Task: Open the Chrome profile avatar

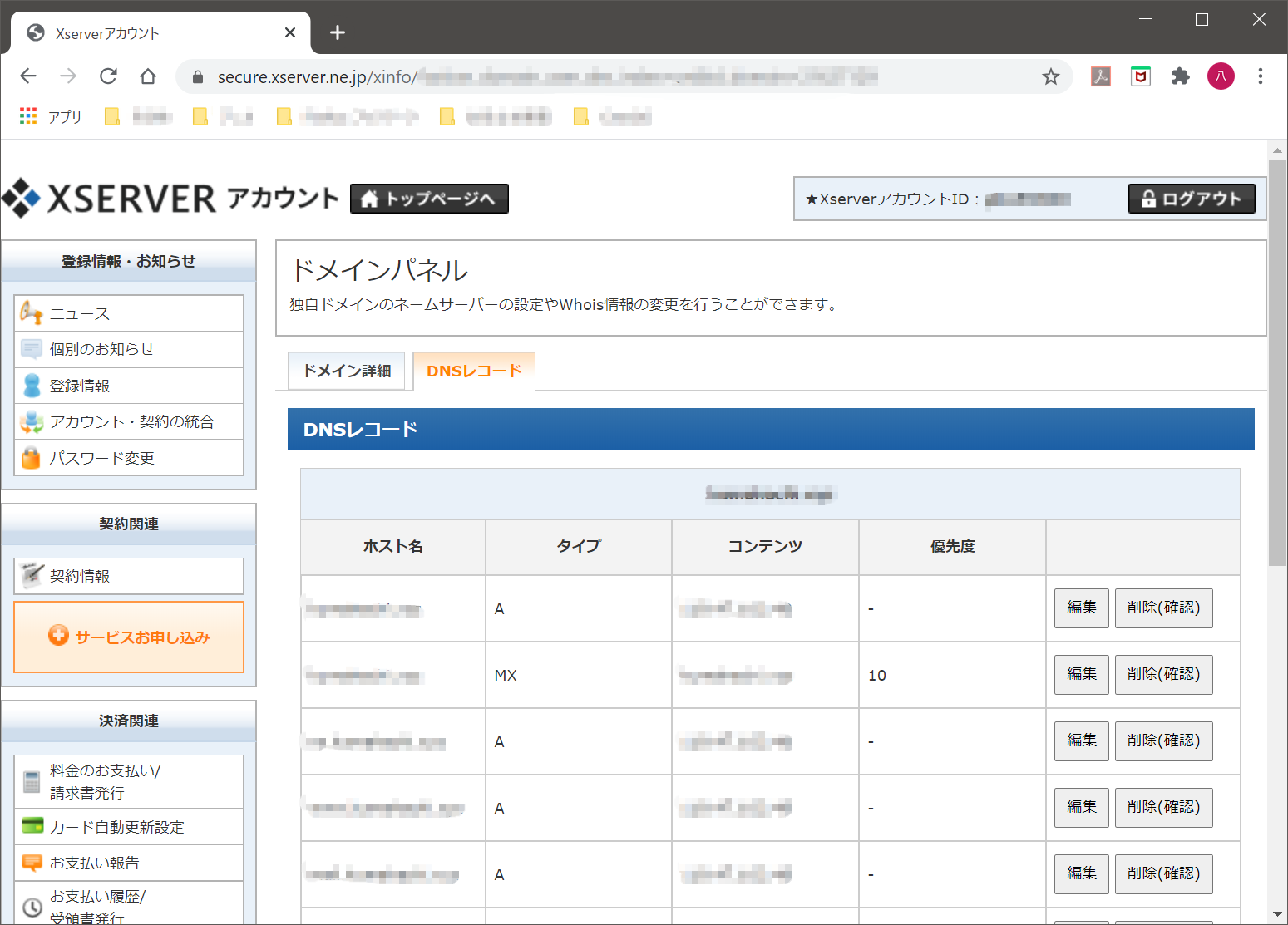Action: tap(1221, 76)
